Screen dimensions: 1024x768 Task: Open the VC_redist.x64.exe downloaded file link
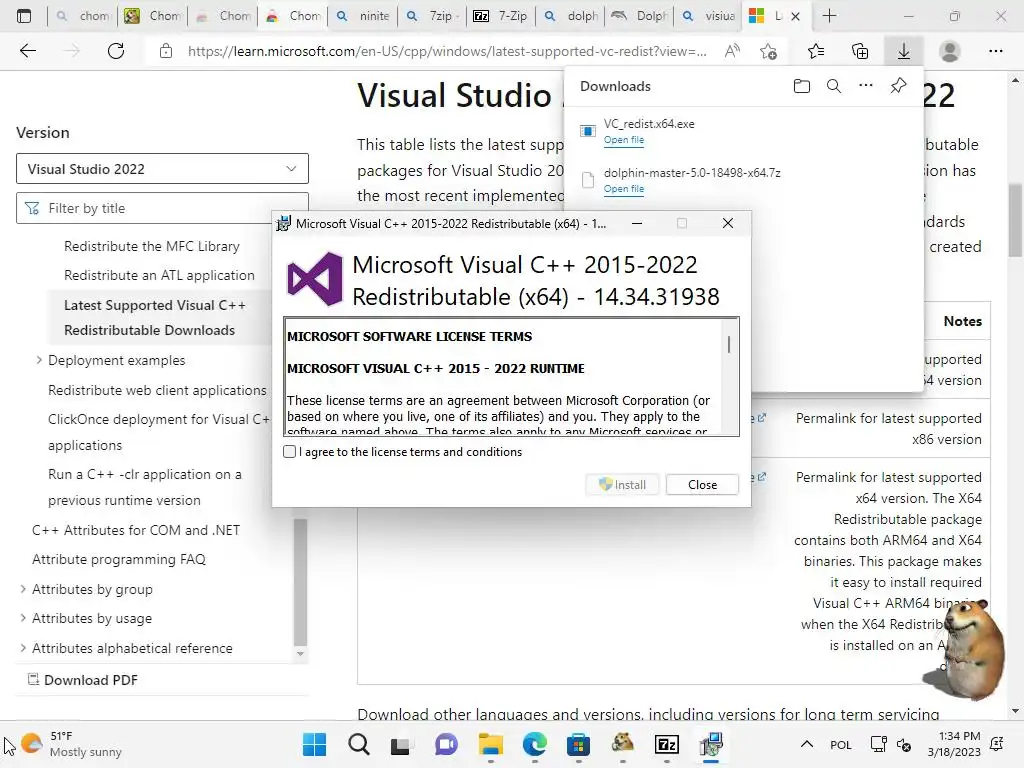624,140
